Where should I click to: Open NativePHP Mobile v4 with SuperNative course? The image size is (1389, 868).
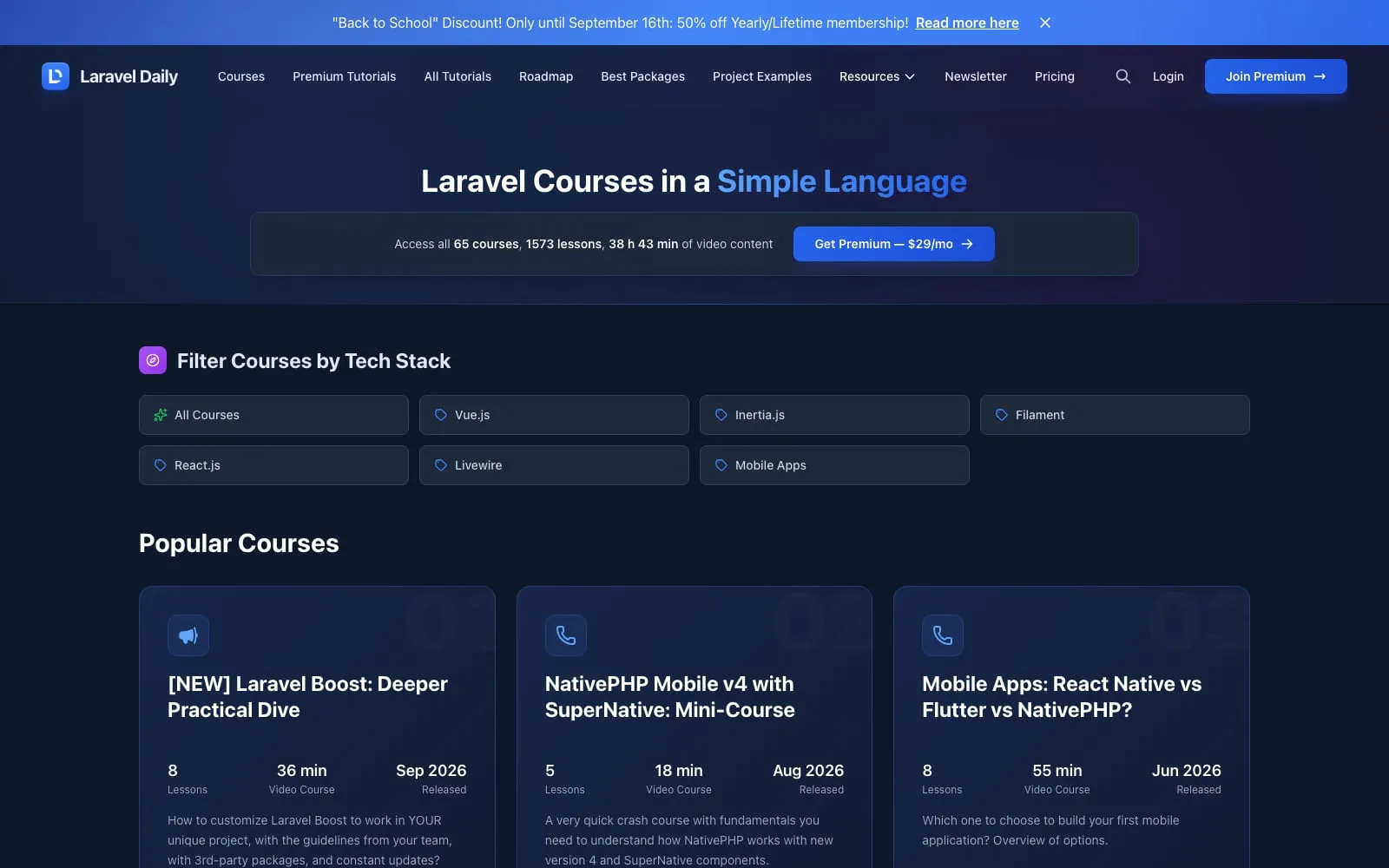click(670, 697)
